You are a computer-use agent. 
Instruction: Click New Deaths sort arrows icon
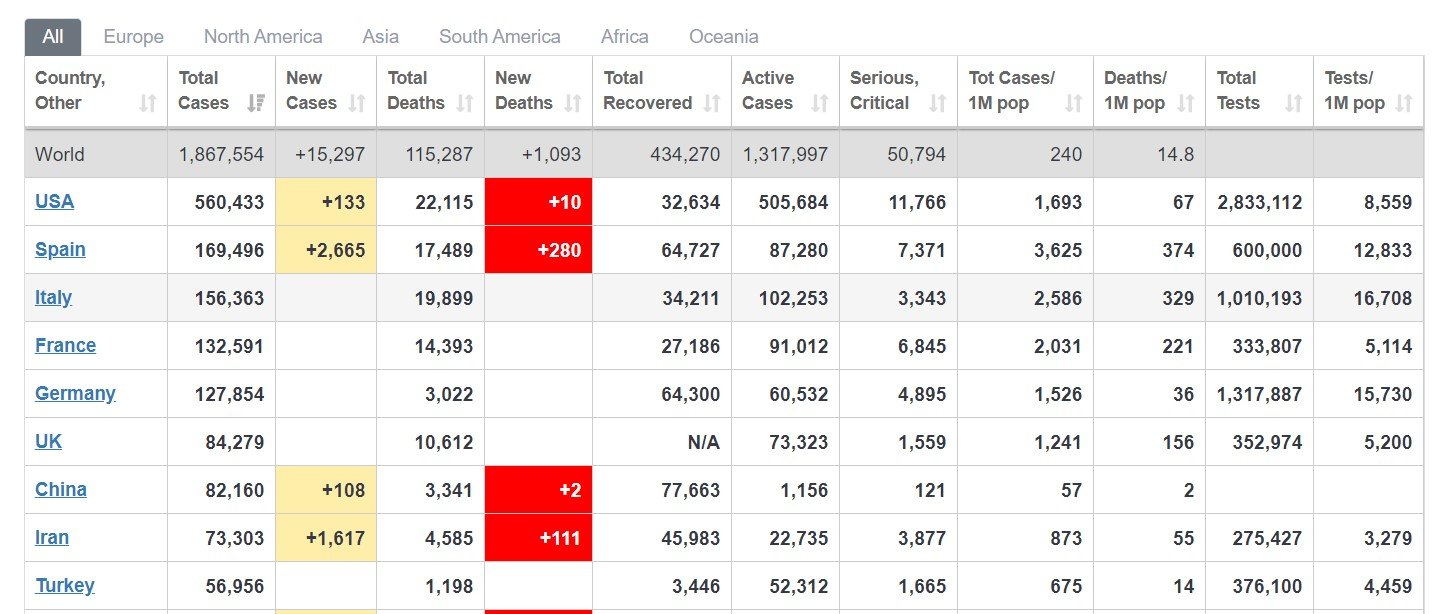pyautogui.click(x=573, y=103)
